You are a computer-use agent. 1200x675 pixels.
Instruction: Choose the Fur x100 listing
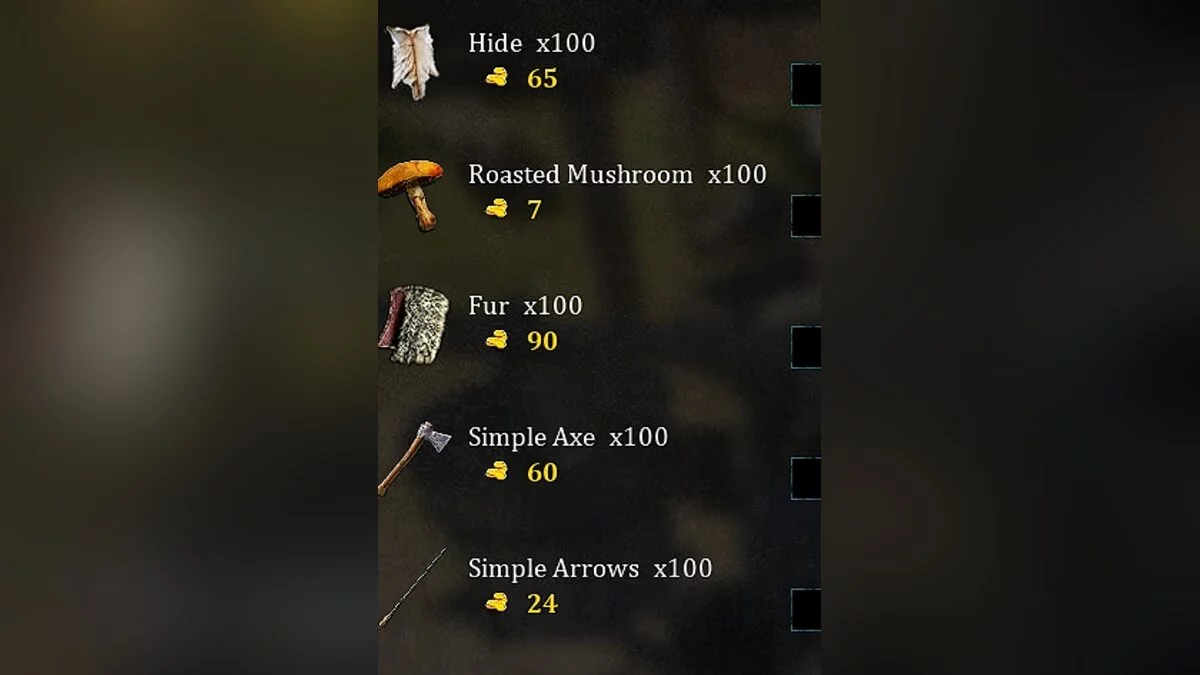[525, 305]
